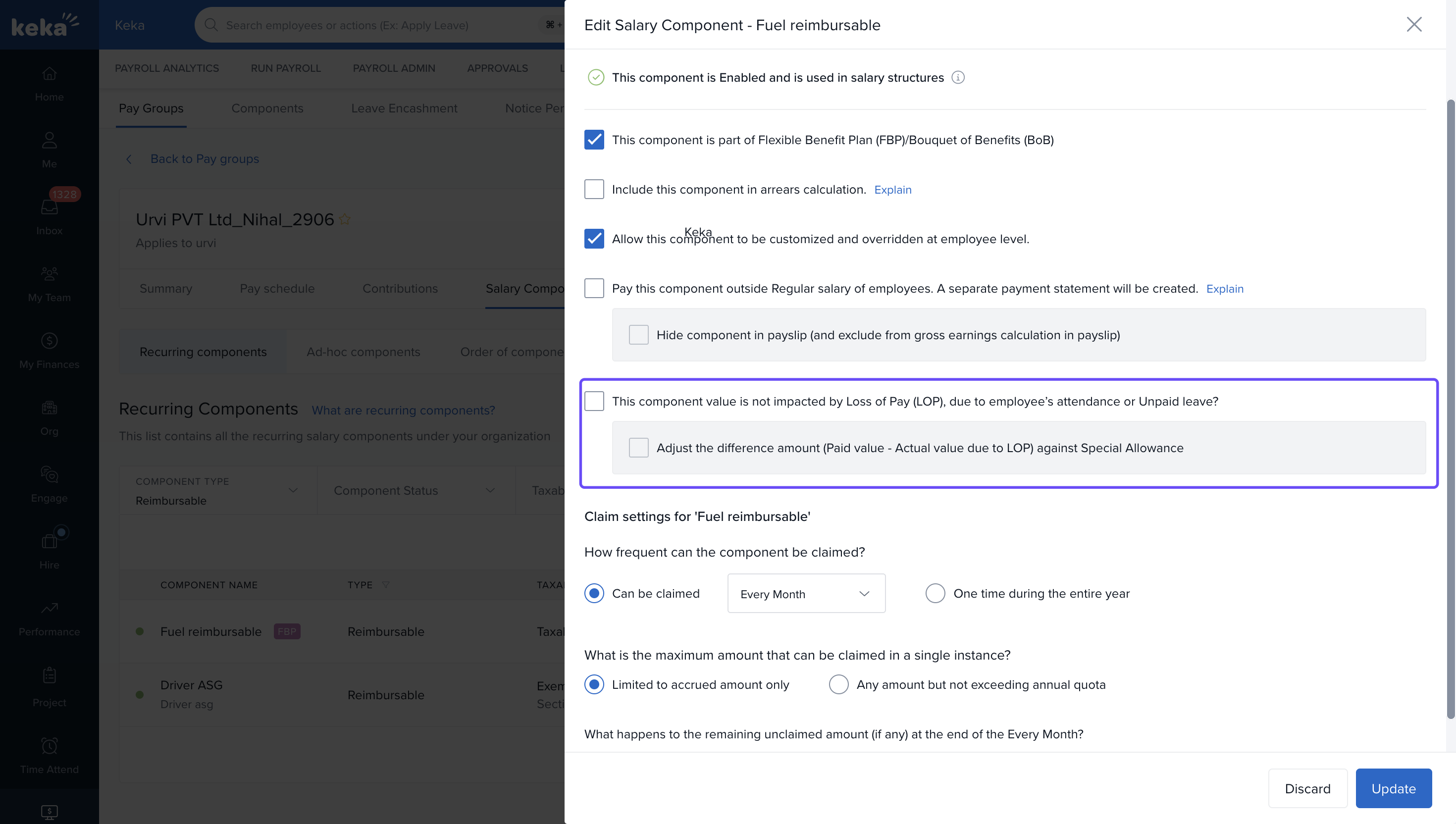Open the Performance sidebar icon
Screen dimensions: 1456x824
pyautogui.click(x=49, y=609)
